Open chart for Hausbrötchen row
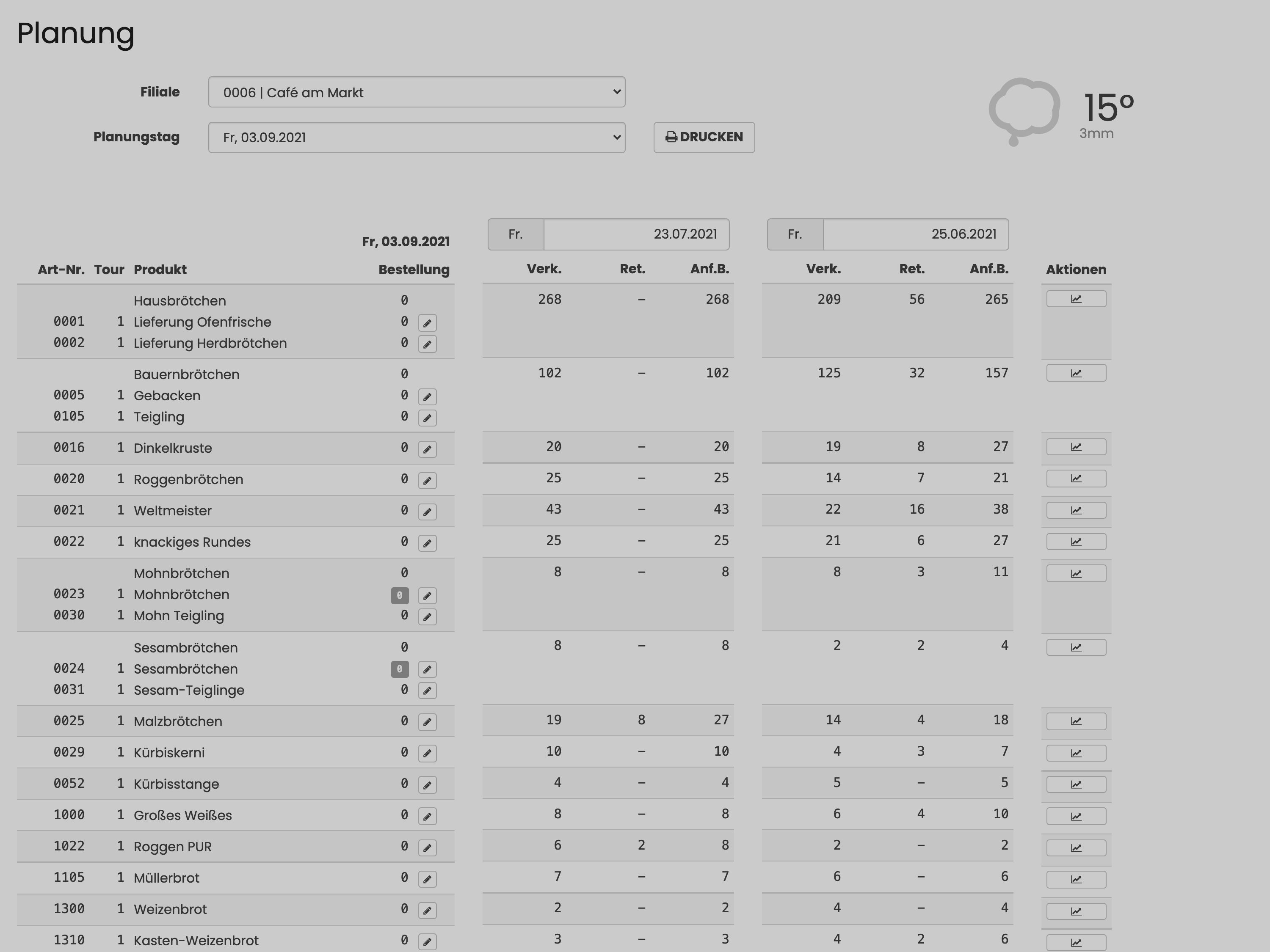This screenshot has width=1270, height=952. coord(1076,299)
